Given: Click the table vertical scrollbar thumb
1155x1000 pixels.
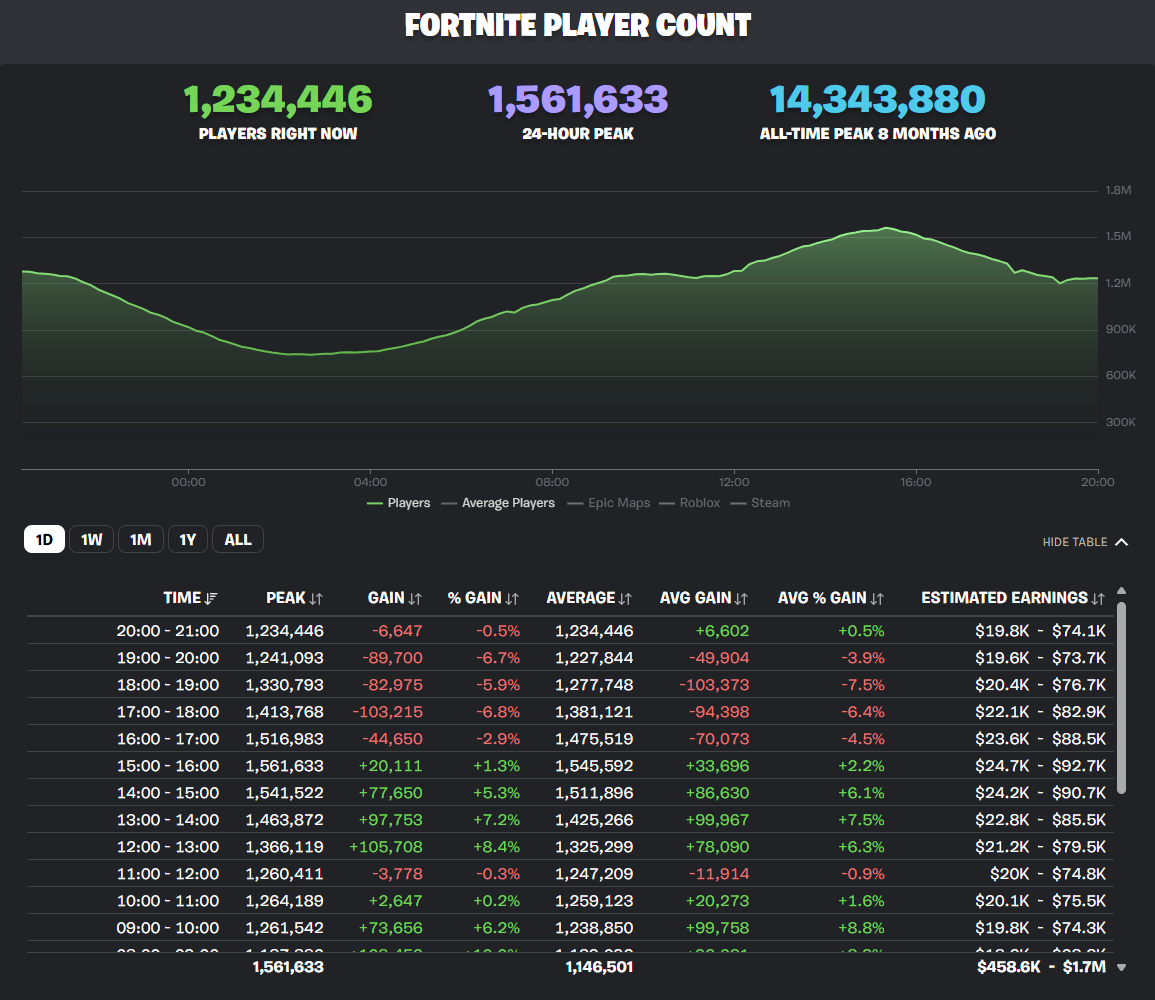Looking at the screenshot, I should [x=1121, y=698].
